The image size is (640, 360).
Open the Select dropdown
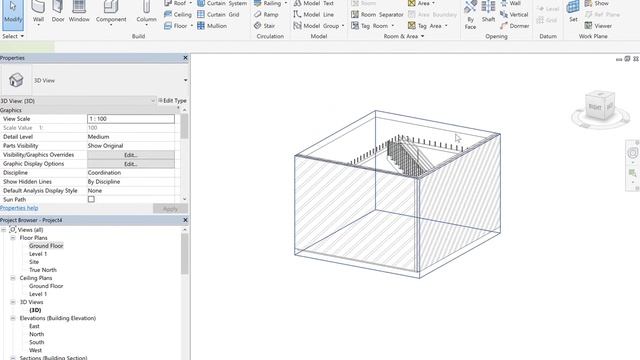tap(13, 36)
